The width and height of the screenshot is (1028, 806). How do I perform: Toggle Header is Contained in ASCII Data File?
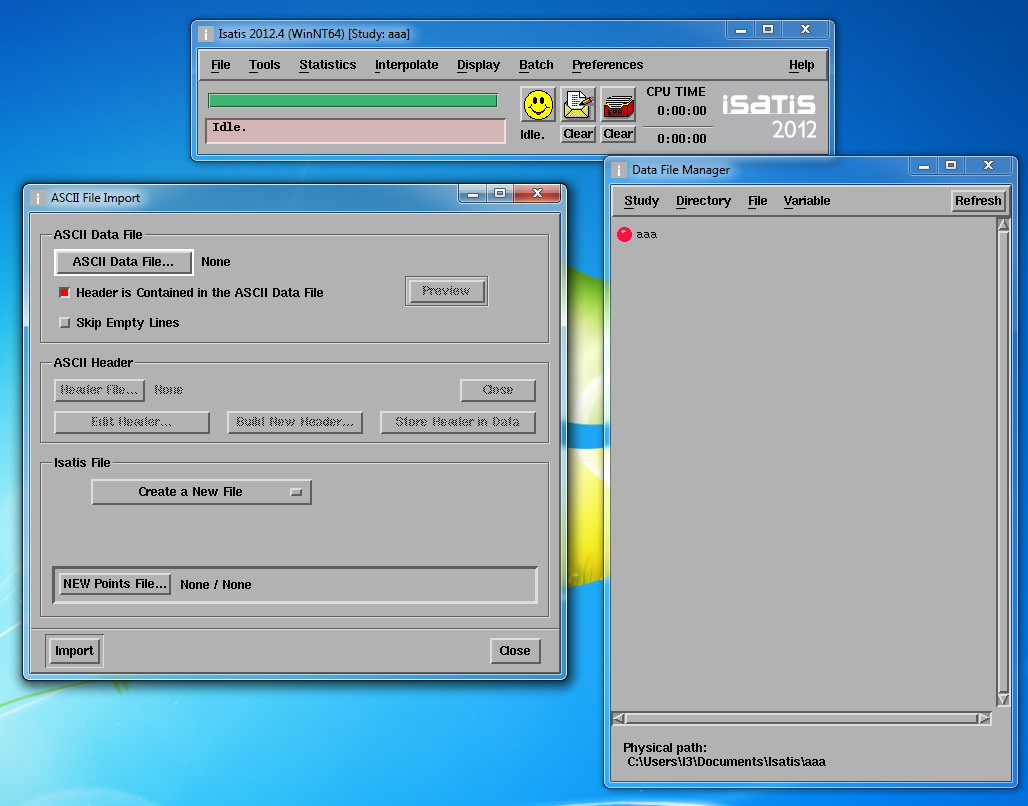pyautogui.click(x=64, y=292)
